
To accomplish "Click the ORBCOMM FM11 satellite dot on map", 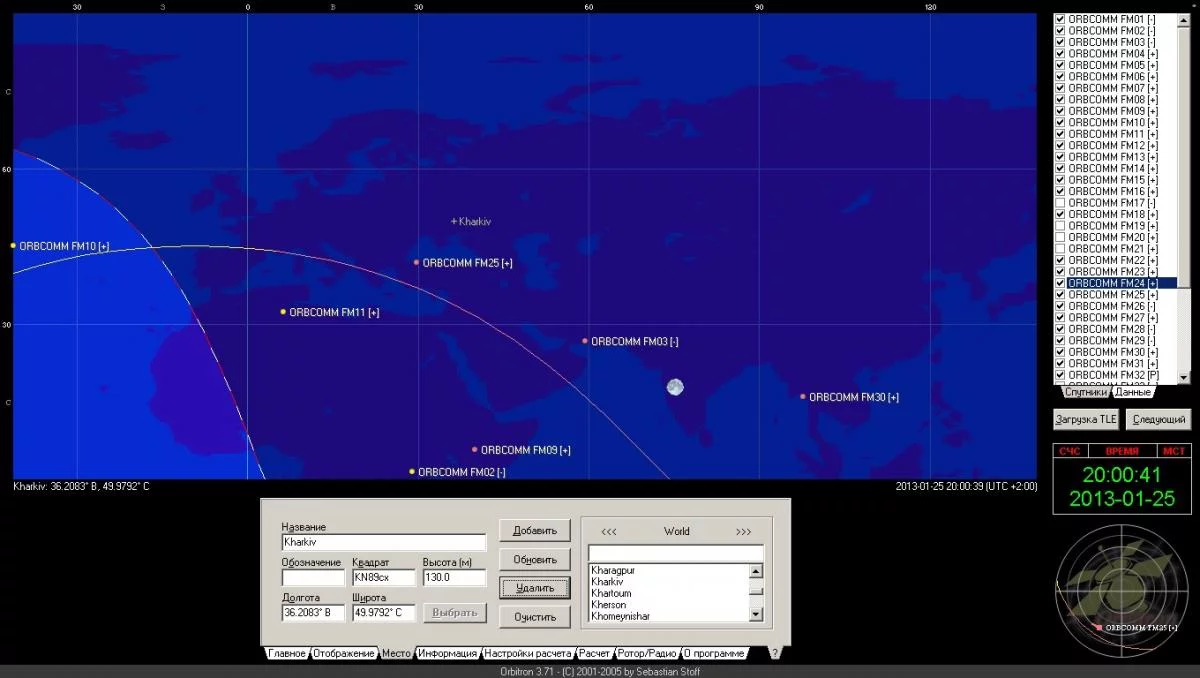I will 283,312.
